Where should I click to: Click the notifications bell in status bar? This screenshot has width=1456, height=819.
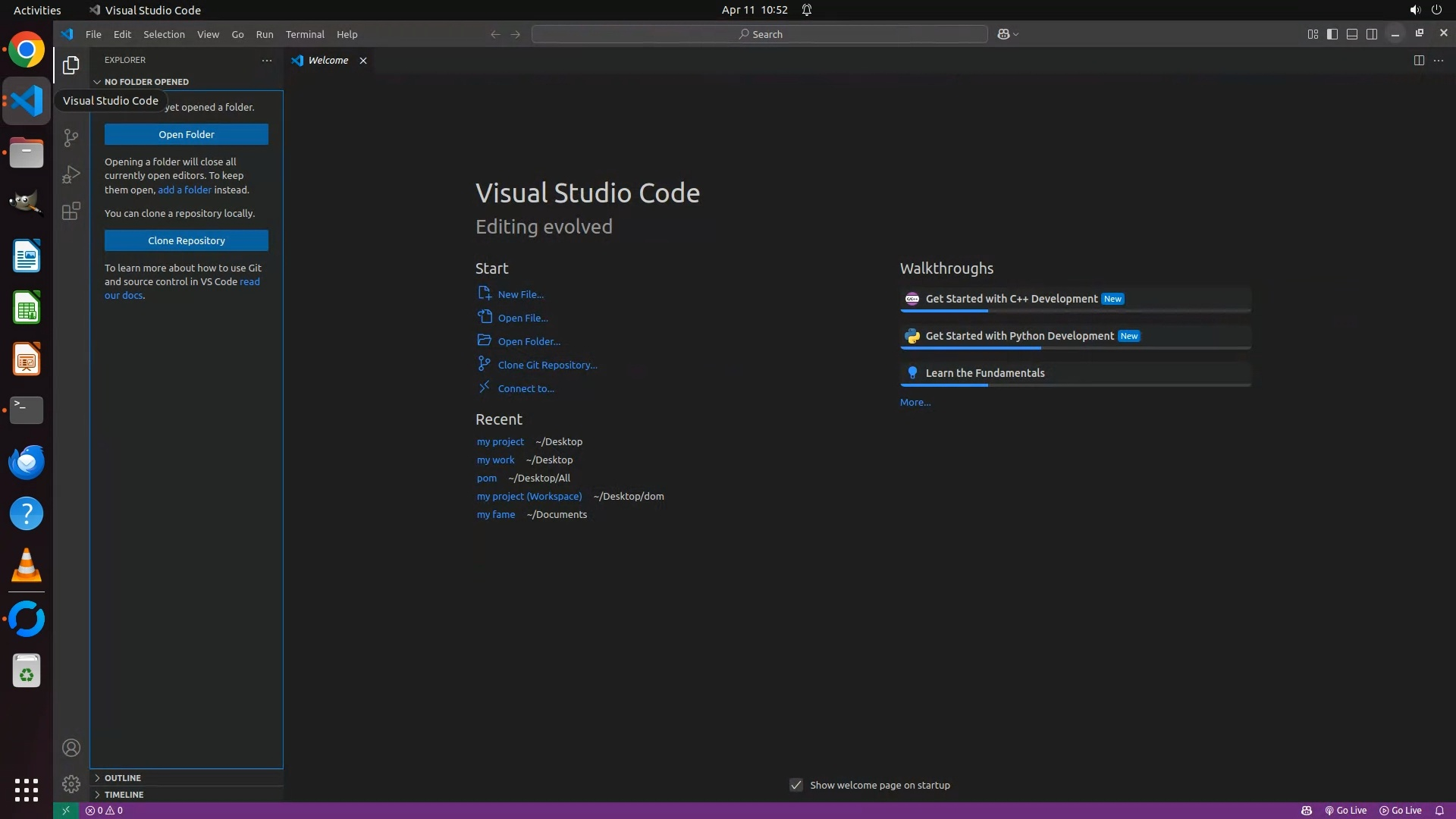(x=1439, y=810)
